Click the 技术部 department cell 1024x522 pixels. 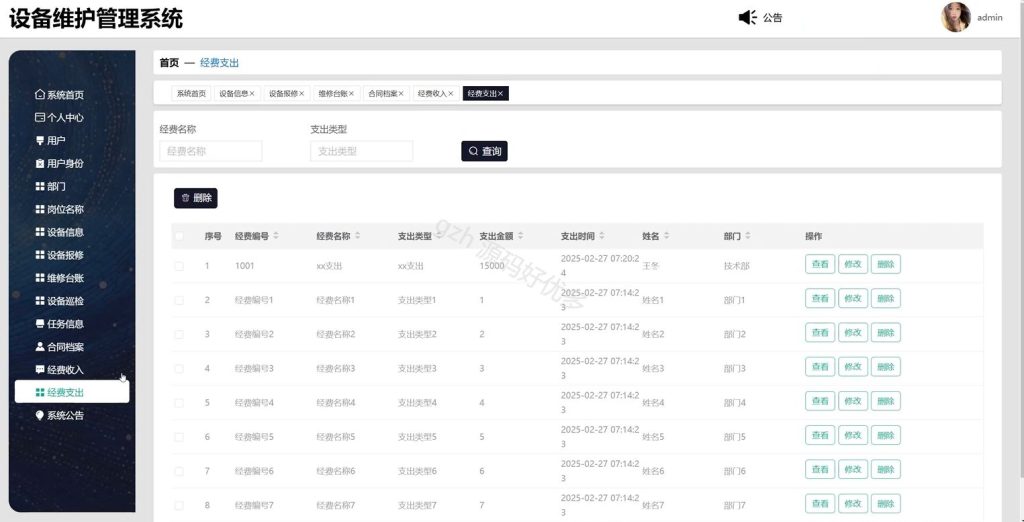(x=737, y=266)
